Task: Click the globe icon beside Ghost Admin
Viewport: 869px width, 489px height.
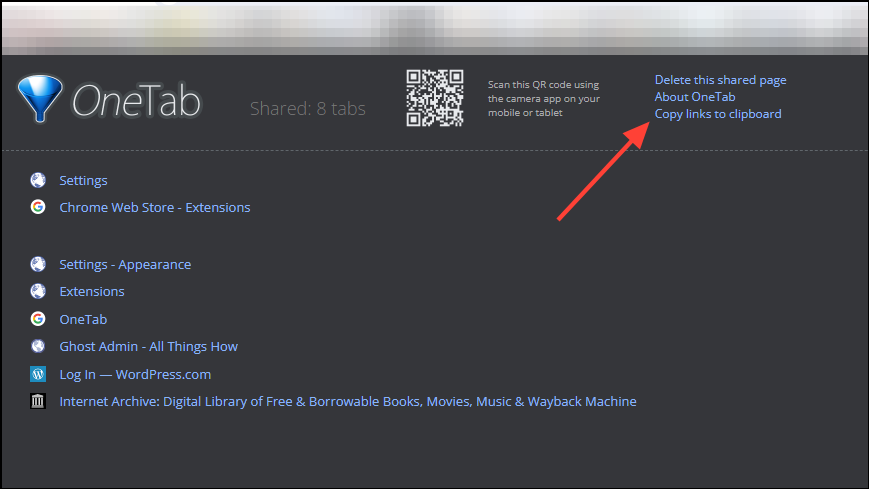Action: point(38,346)
